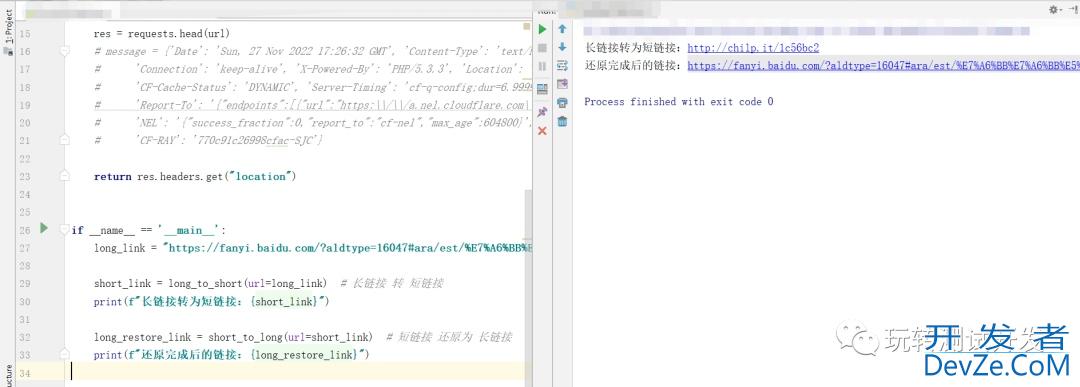Viewport: 1080px width, 387px height.
Task: Jump up the stack trace arrow
Action: pyautogui.click(x=562, y=29)
